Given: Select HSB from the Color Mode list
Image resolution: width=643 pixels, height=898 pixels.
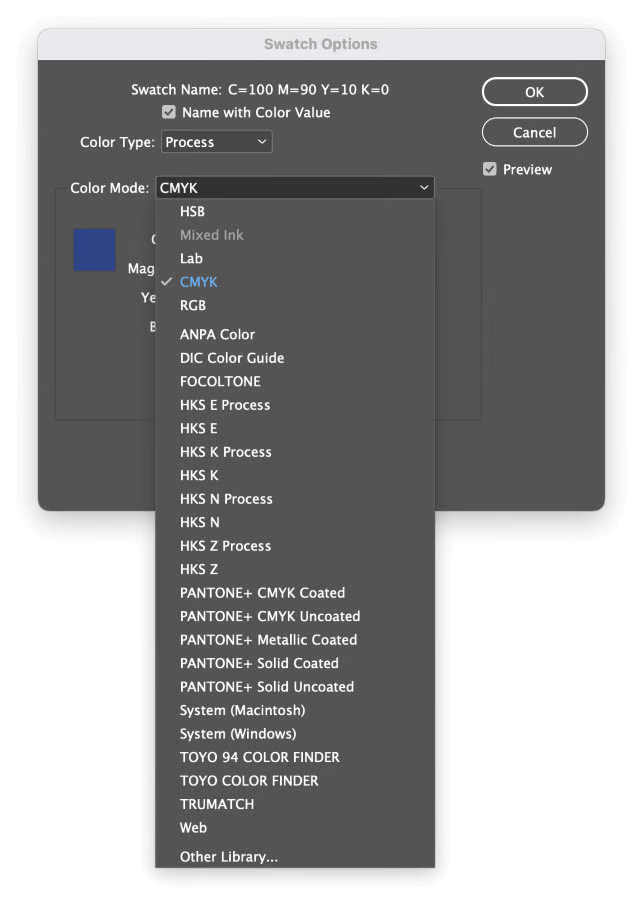Looking at the screenshot, I should click(x=192, y=211).
